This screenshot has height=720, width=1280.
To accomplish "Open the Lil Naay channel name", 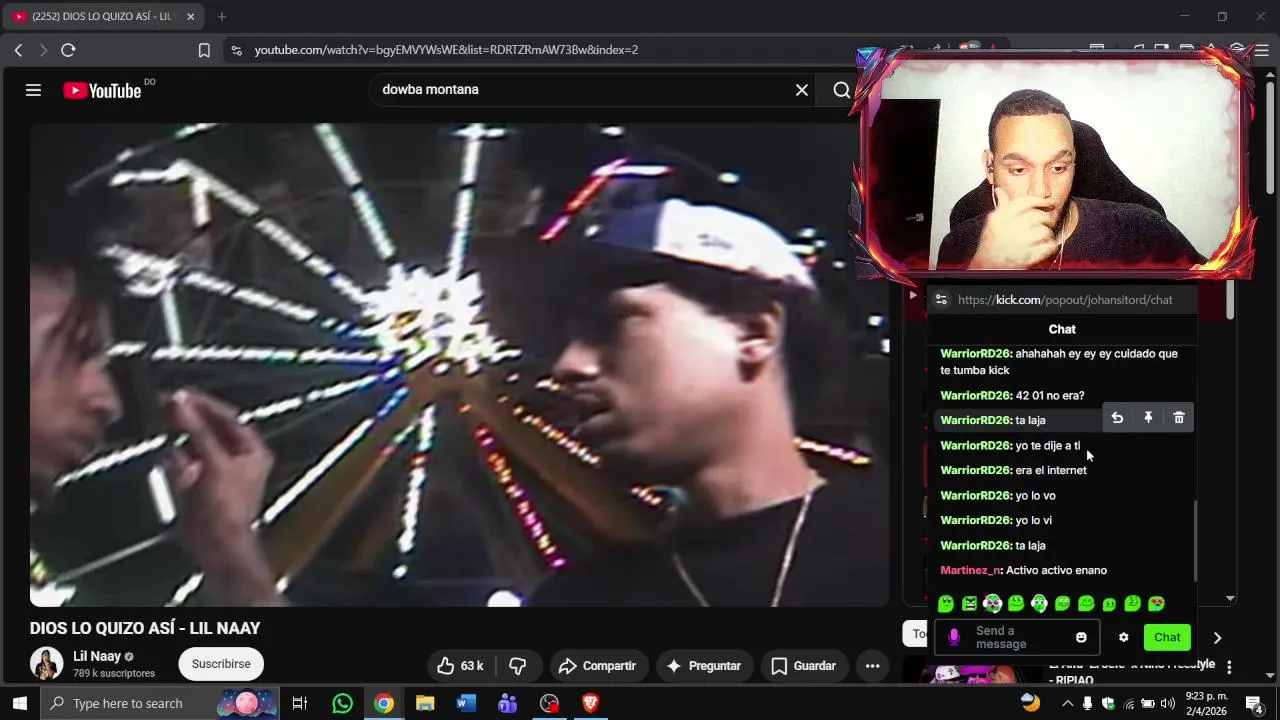I will 97,656.
